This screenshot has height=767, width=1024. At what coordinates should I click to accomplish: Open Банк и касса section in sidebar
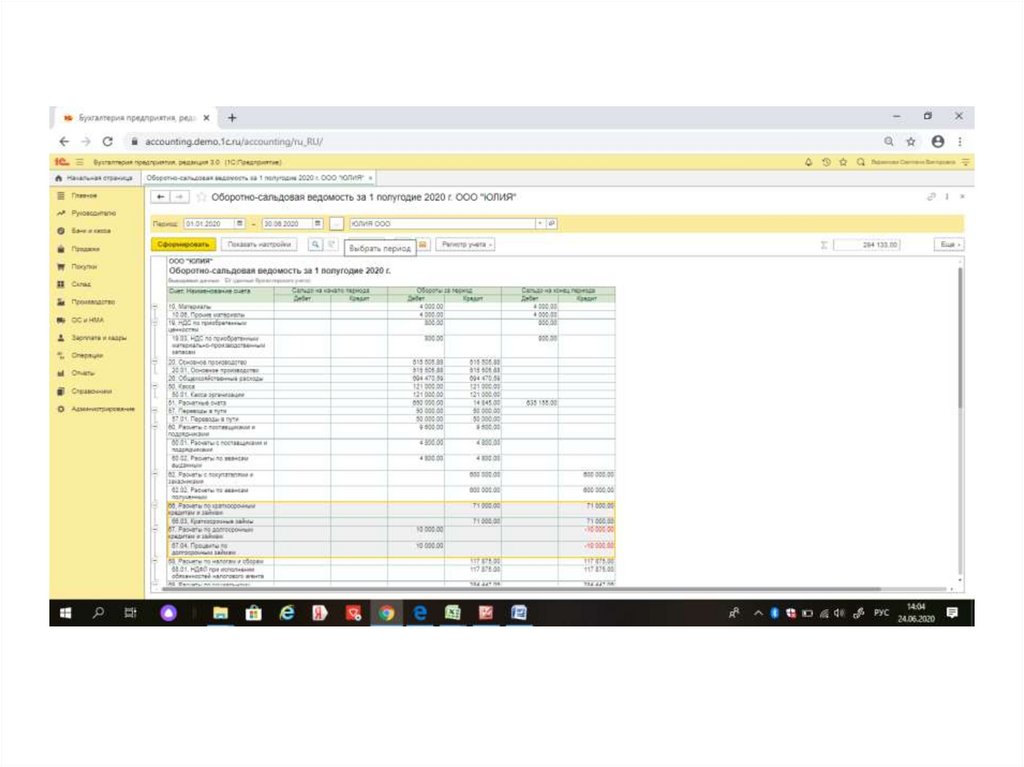[x=90, y=231]
